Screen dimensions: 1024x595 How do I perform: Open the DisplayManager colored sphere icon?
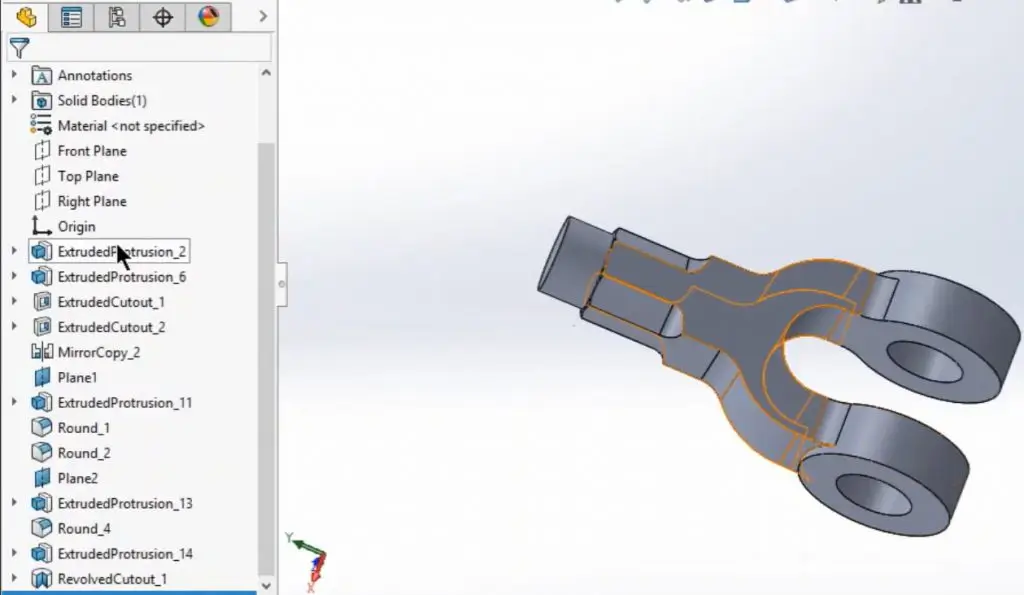click(x=208, y=17)
